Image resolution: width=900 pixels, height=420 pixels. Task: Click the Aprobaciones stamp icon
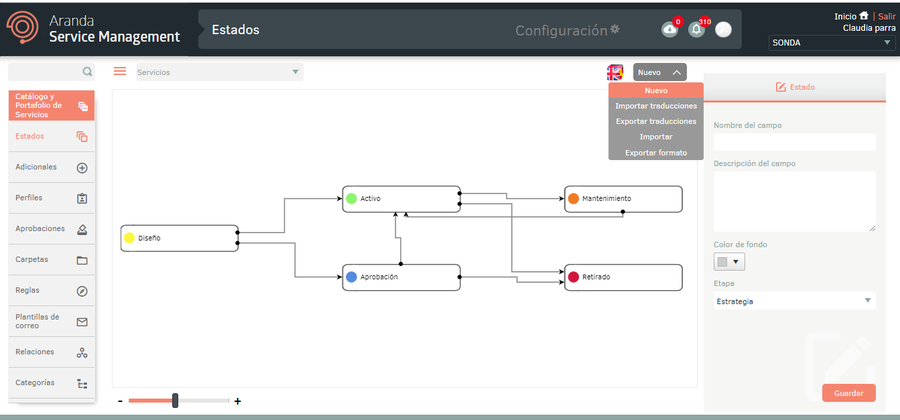(x=82, y=230)
